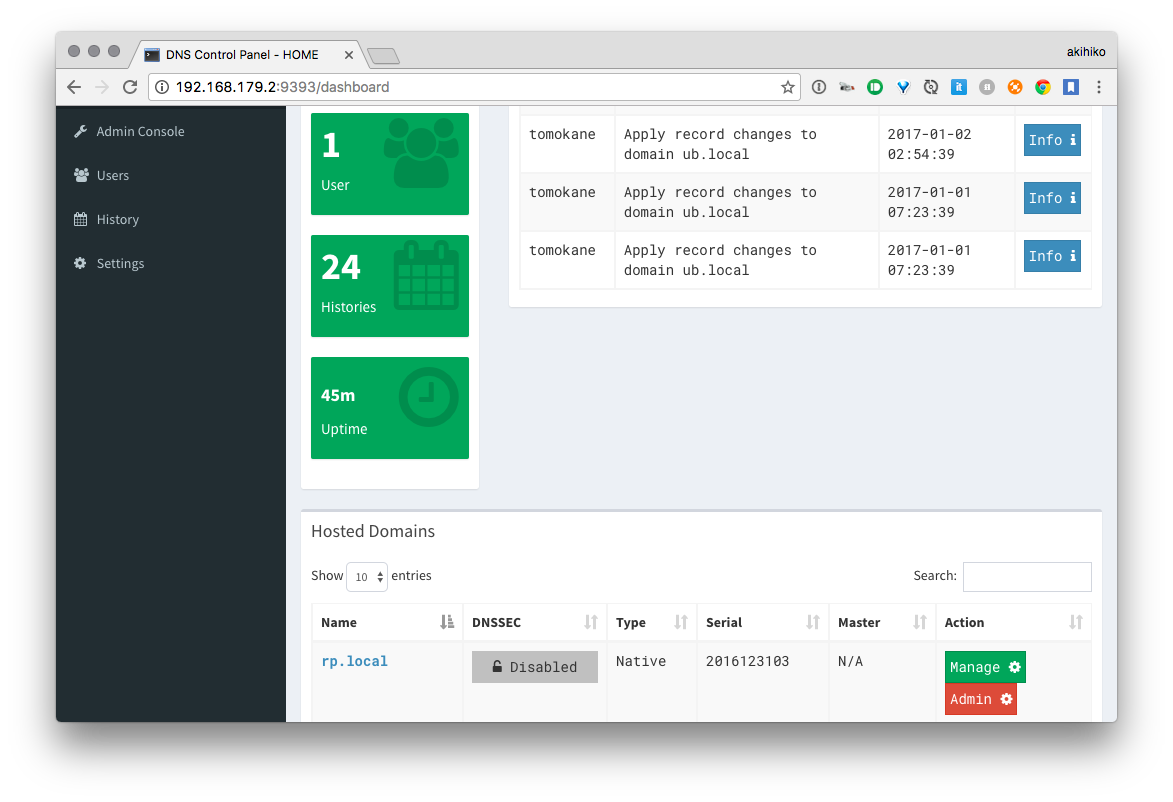1173x802 pixels.
Task: Toggle DNSSEC status for rp.local
Action: 534,666
